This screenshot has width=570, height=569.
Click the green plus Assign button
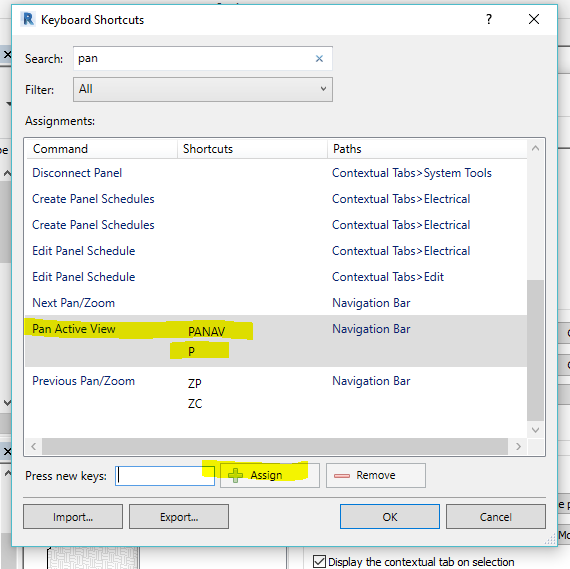click(270, 475)
